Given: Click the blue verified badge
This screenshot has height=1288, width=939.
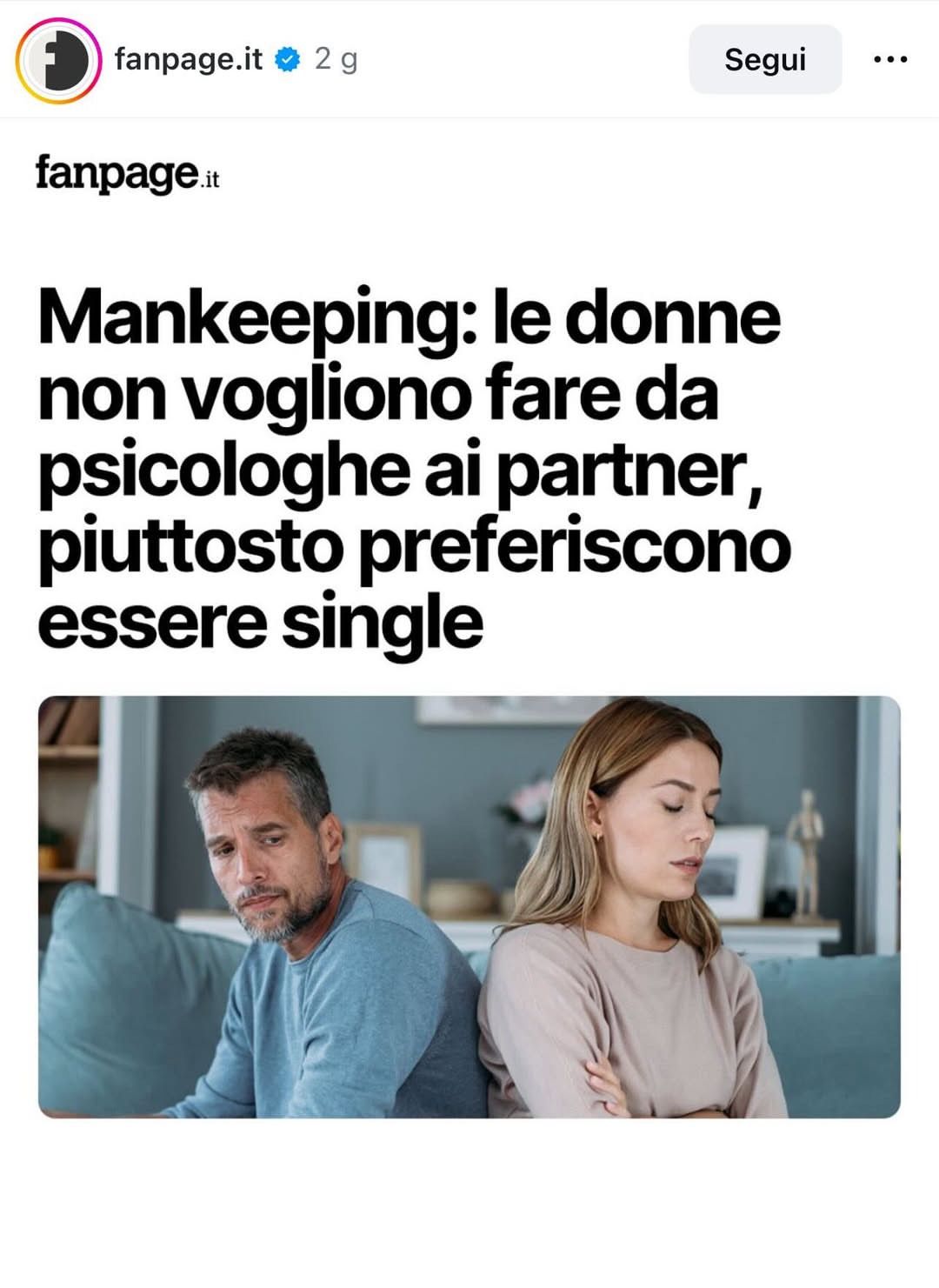Looking at the screenshot, I should tap(288, 59).
